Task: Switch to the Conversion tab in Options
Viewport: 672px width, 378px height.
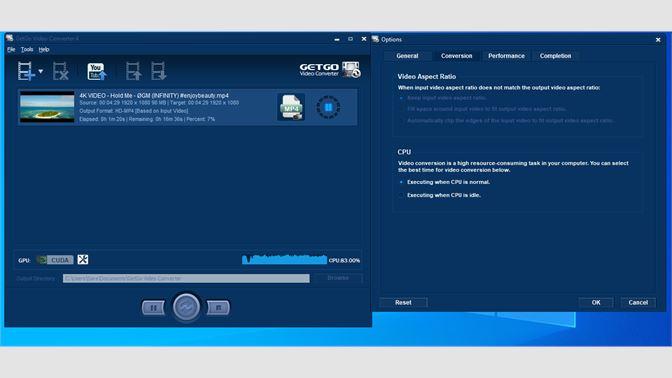Action: tap(456, 56)
